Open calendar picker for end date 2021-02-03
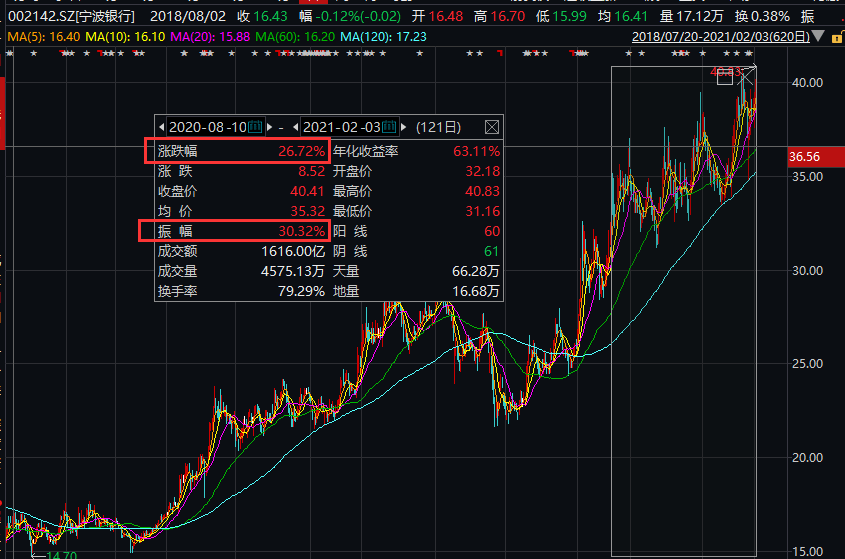The width and height of the screenshot is (845, 559). click(x=389, y=127)
